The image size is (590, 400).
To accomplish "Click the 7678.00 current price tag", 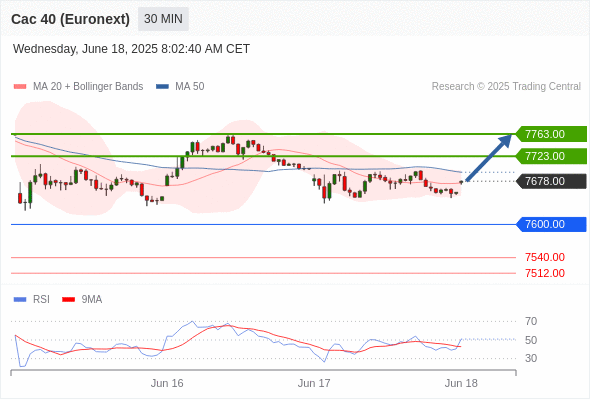I will tap(551, 181).
